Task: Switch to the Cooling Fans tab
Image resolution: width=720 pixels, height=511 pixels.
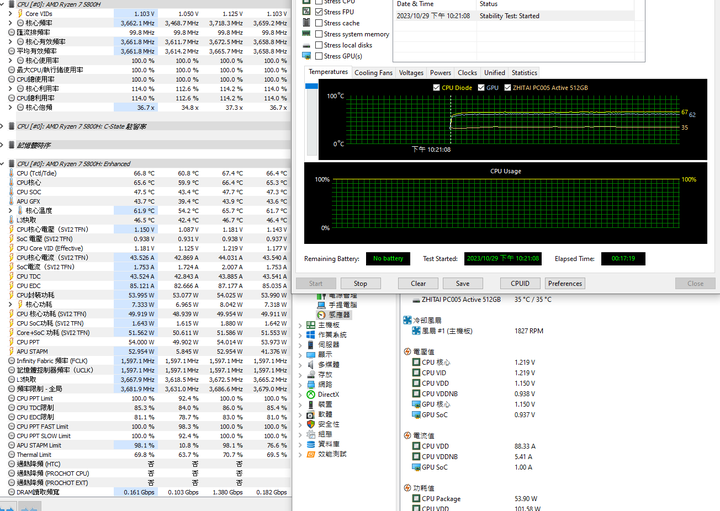Action: point(373,73)
